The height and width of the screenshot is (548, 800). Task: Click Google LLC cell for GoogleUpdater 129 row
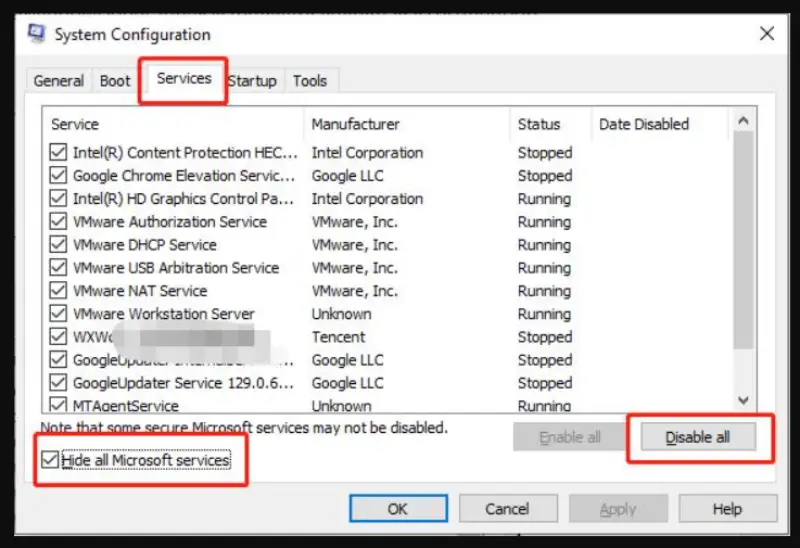tap(347, 383)
